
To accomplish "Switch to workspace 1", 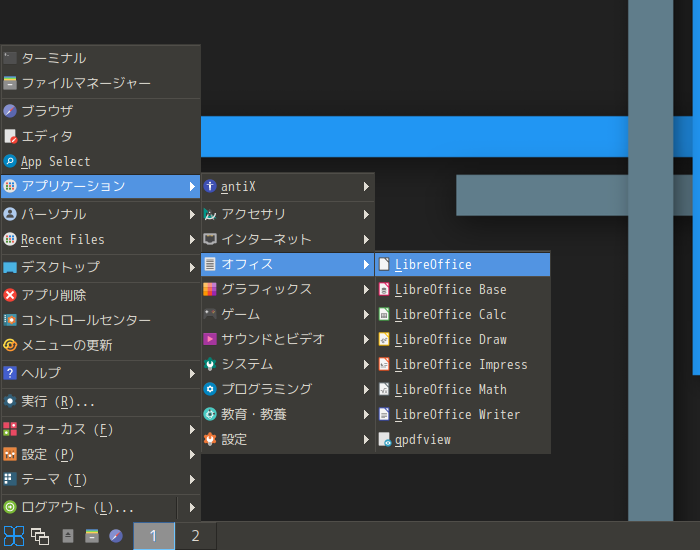I will click(x=154, y=536).
